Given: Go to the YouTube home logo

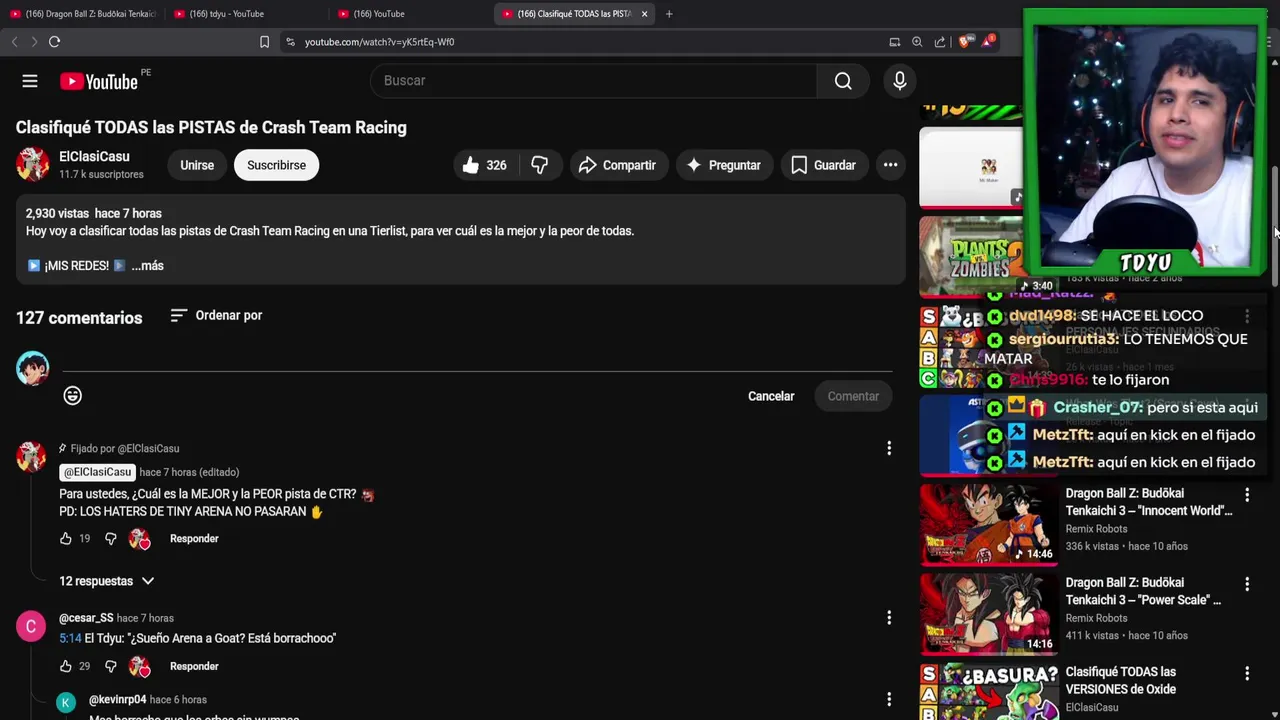Looking at the screenshot, I should click(98, 82).
